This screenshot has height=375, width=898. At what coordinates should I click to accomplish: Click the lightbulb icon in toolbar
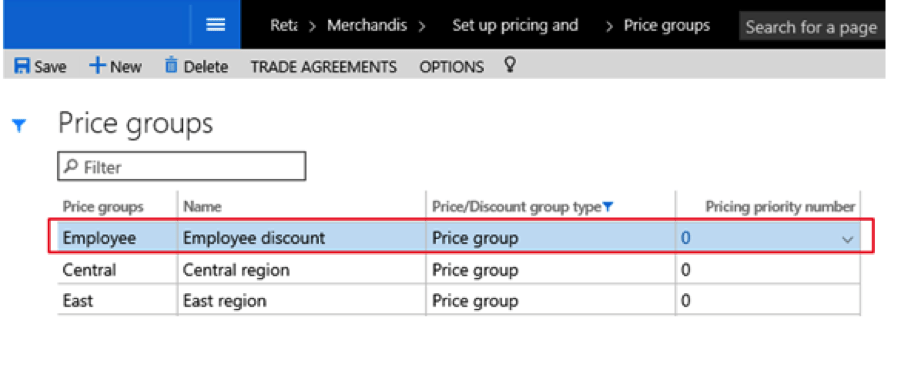pyautogui.click(x=509, y=65)
